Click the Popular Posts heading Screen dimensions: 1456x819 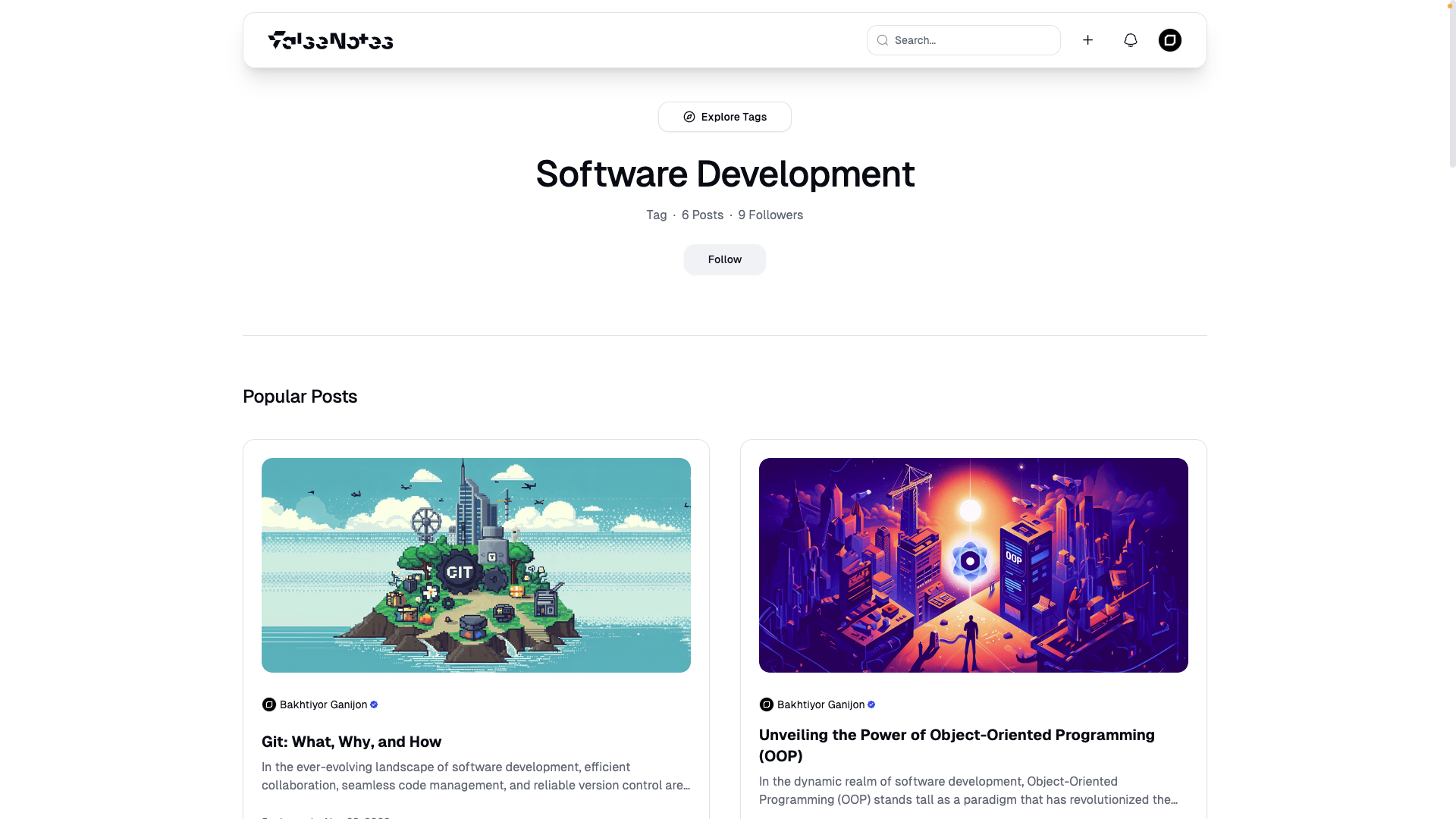tap(300, 397)
